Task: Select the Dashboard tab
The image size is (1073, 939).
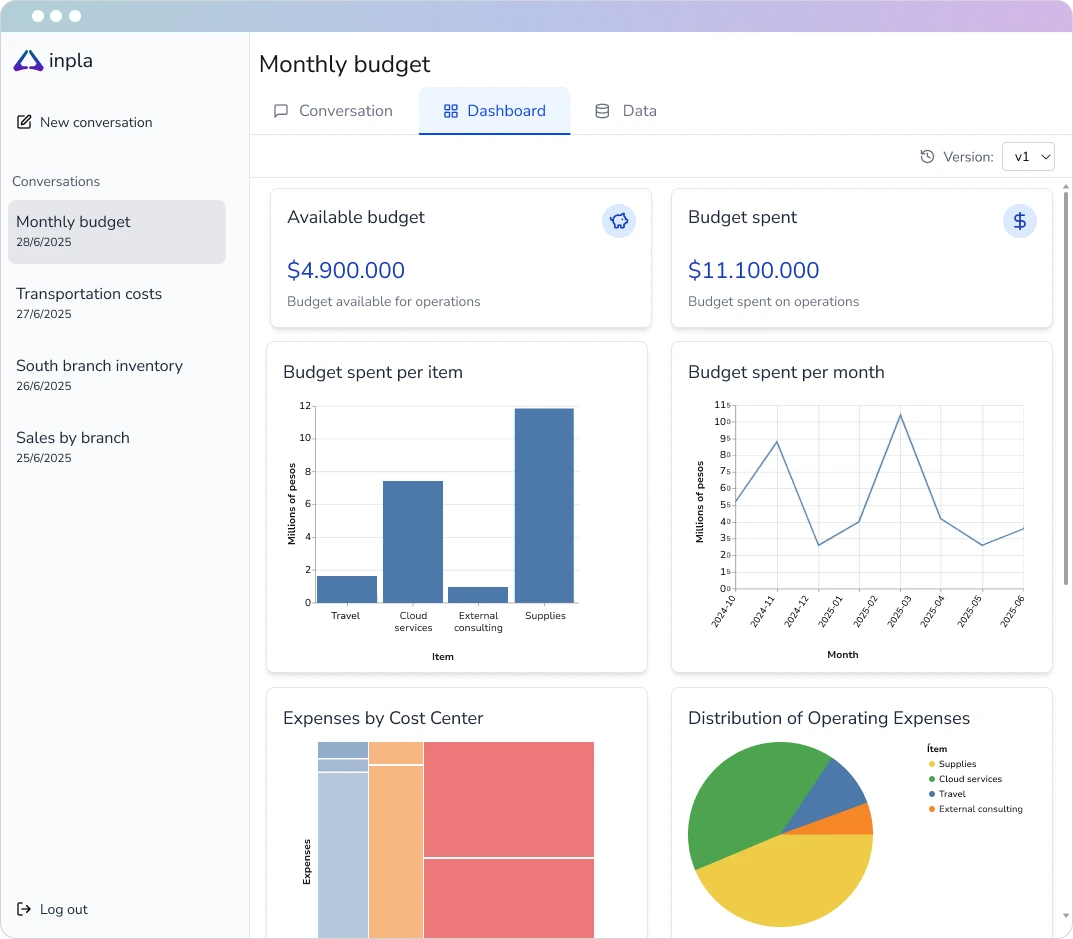Action: [x=494, y=111]
